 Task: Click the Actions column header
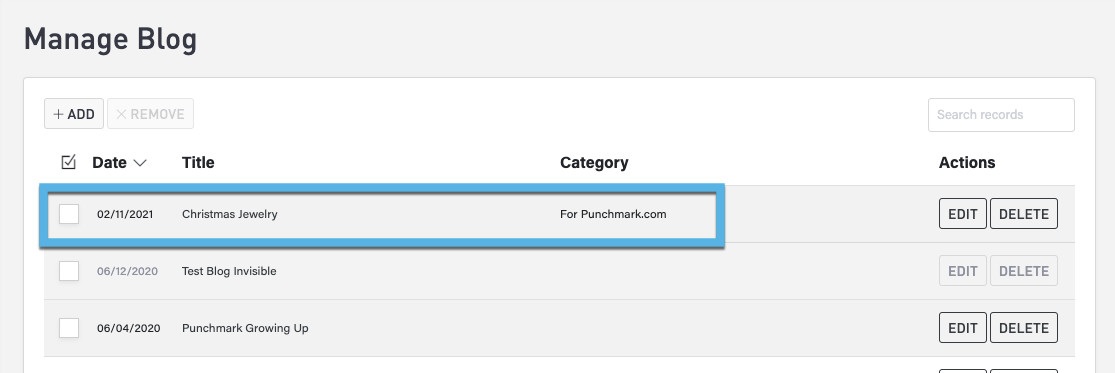click(x=967, y=163)
